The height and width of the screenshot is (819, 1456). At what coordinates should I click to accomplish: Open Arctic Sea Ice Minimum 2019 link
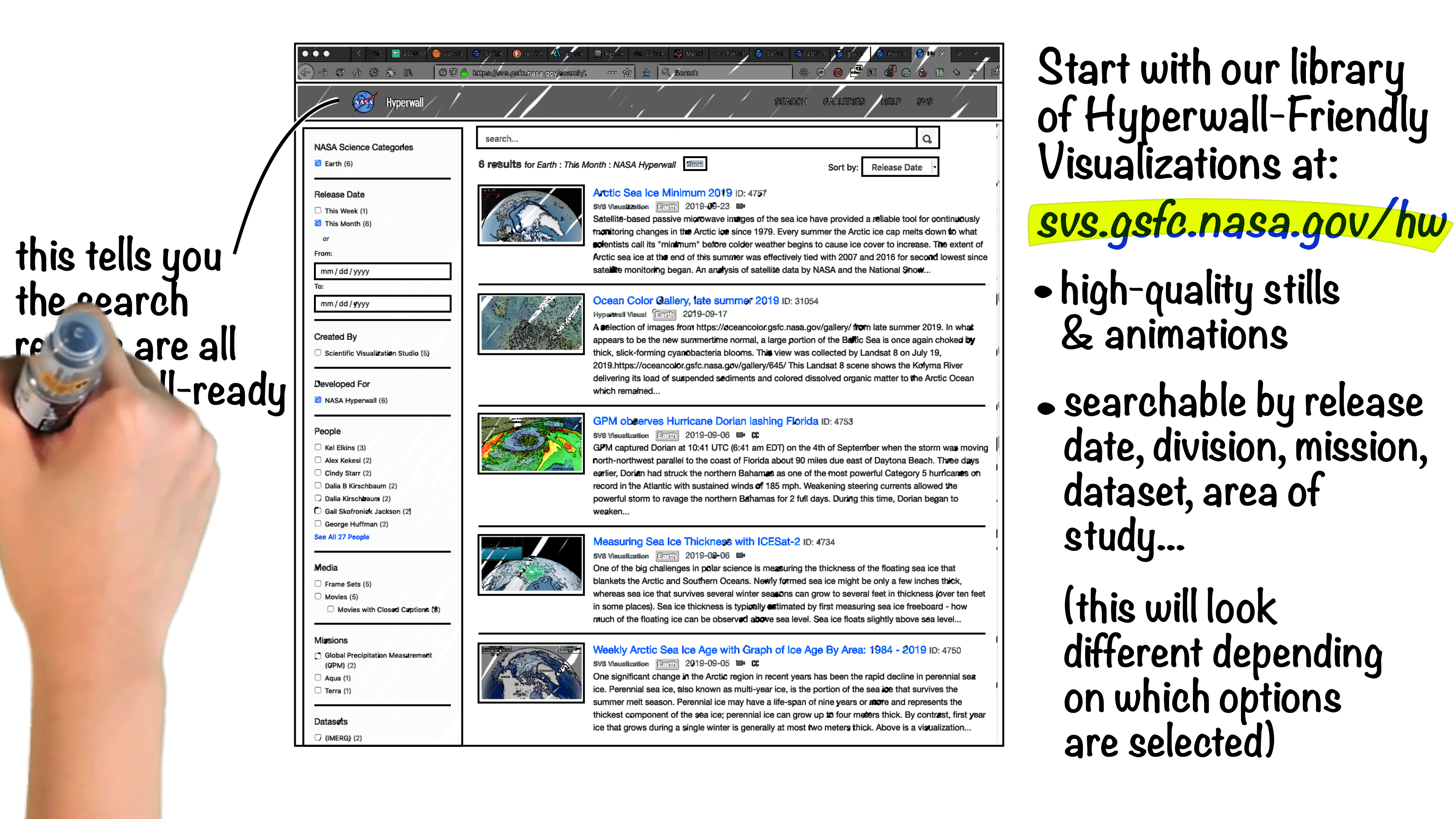(x=662, y=193)
